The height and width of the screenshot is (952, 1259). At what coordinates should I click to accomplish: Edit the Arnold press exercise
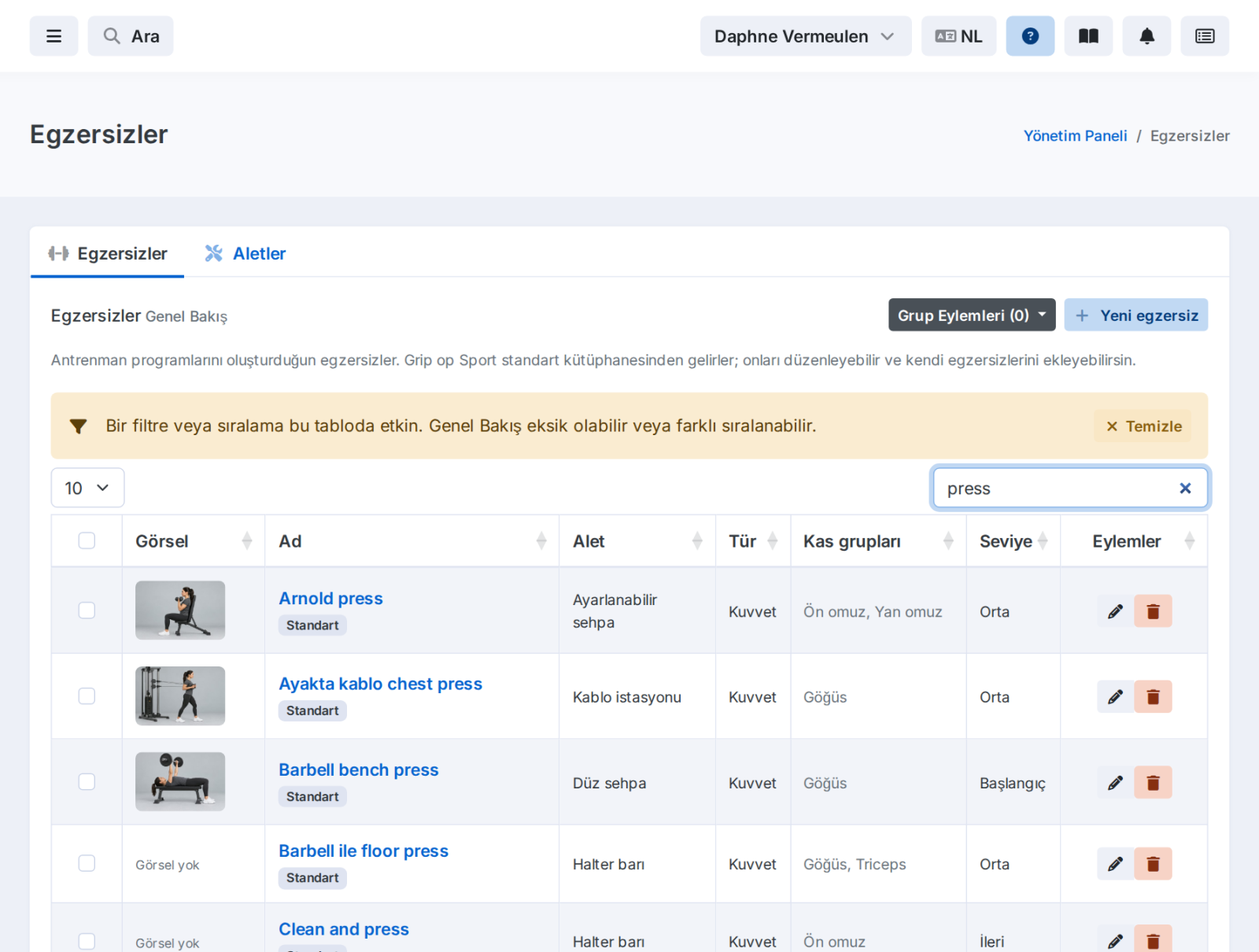point(1115,611)
